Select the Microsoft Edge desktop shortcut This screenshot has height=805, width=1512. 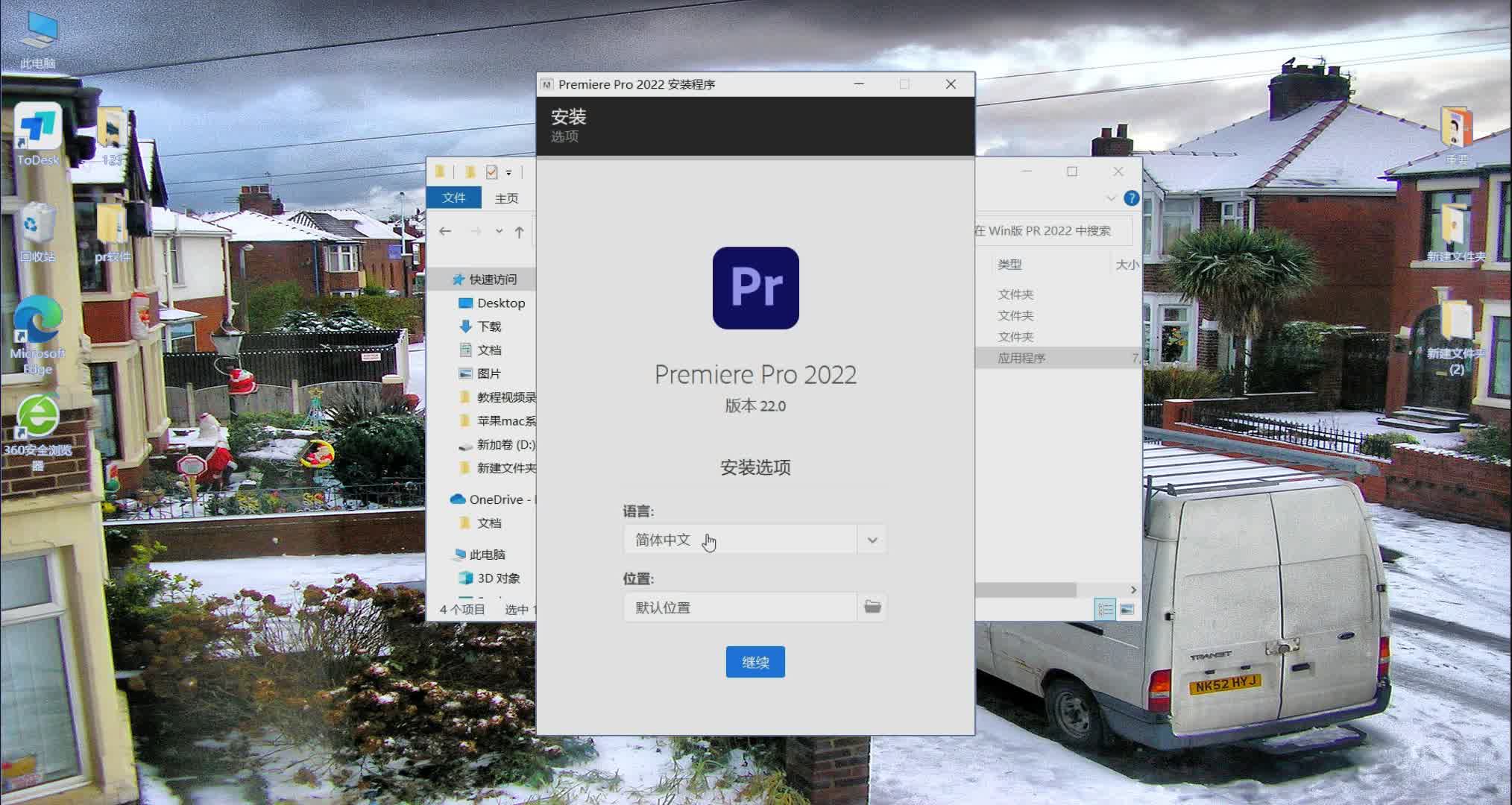37,335
